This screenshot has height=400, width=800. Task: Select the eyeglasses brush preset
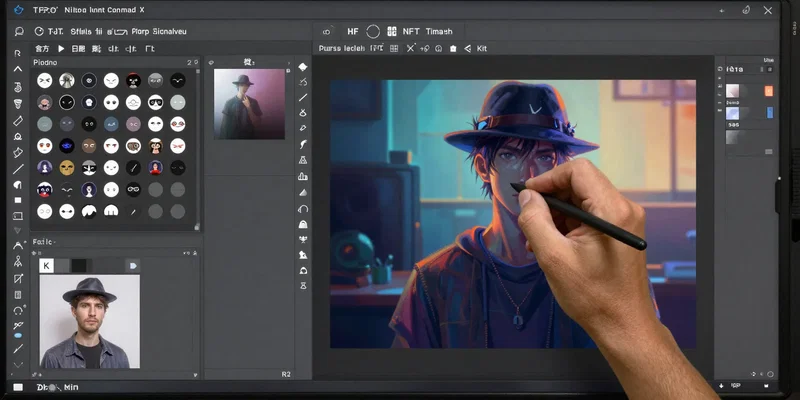pyautogui.click(x=133, y=190)
